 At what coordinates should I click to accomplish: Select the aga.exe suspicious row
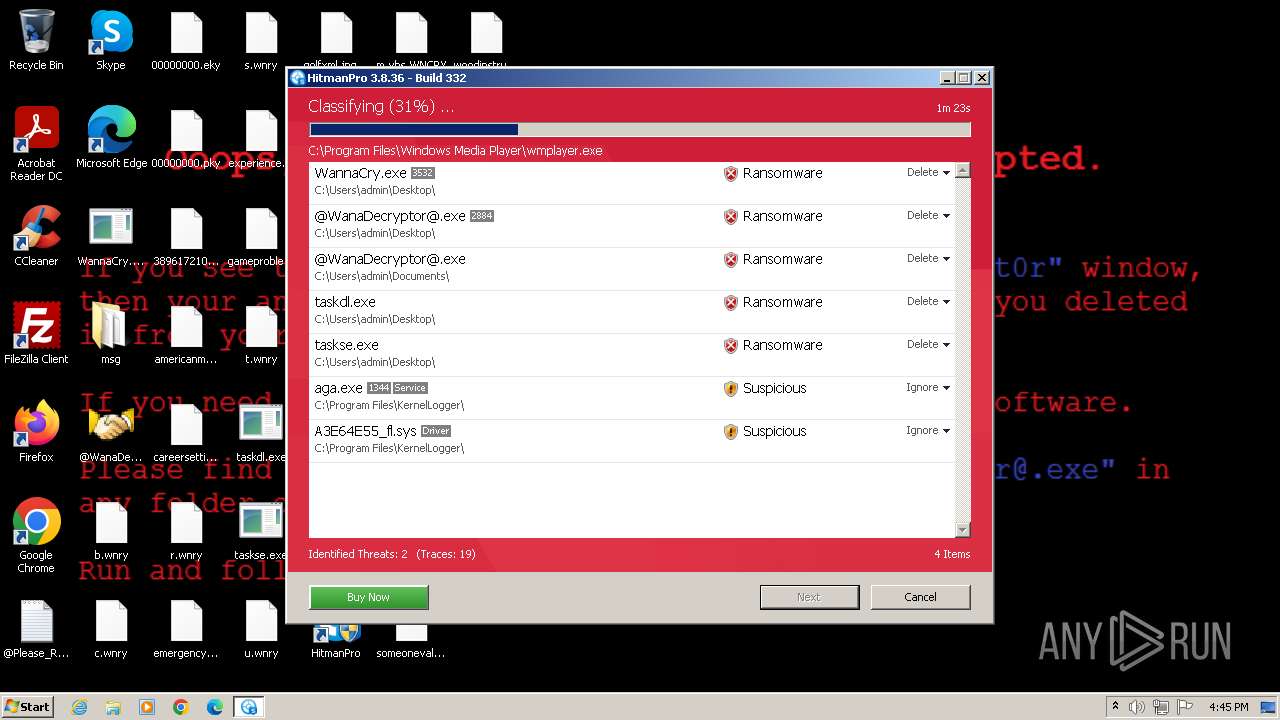[632, 398]
